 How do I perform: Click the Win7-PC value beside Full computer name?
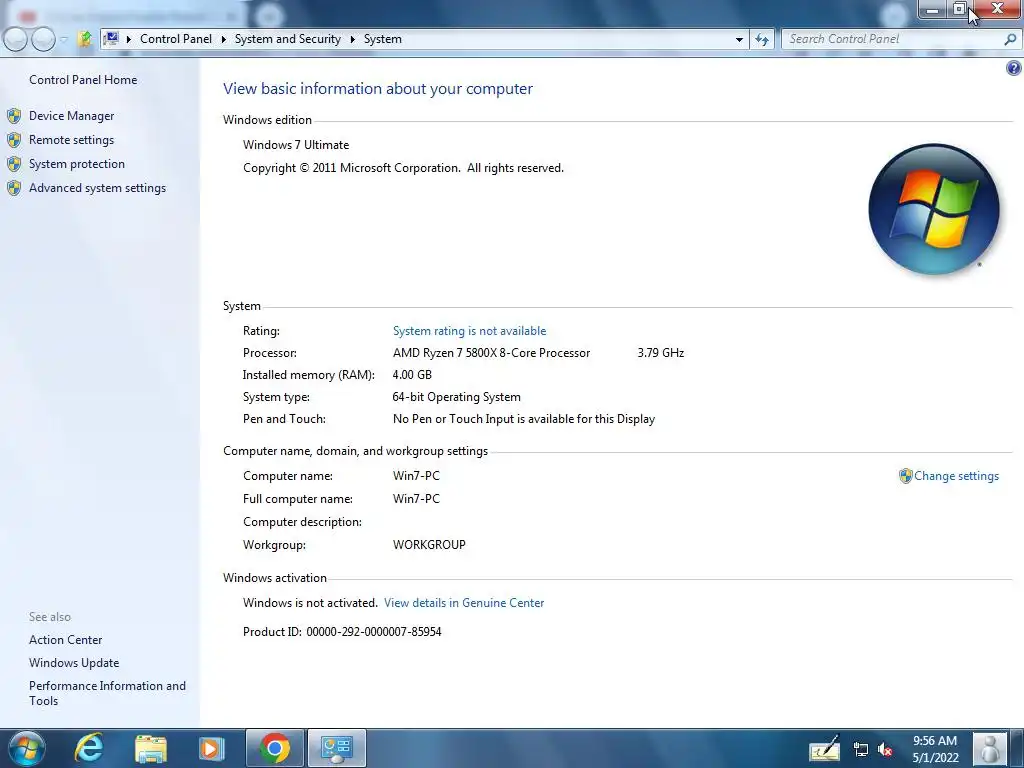416,499
